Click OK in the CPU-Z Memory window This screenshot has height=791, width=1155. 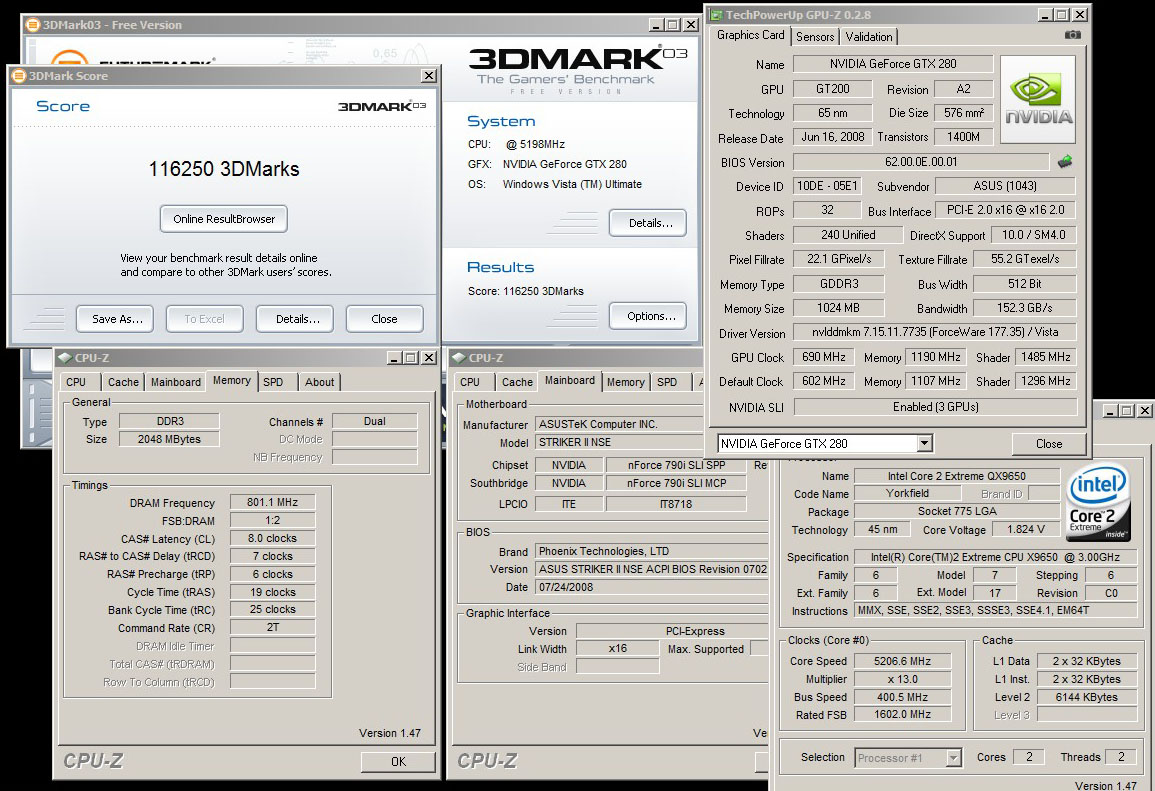tap(398, 762)
